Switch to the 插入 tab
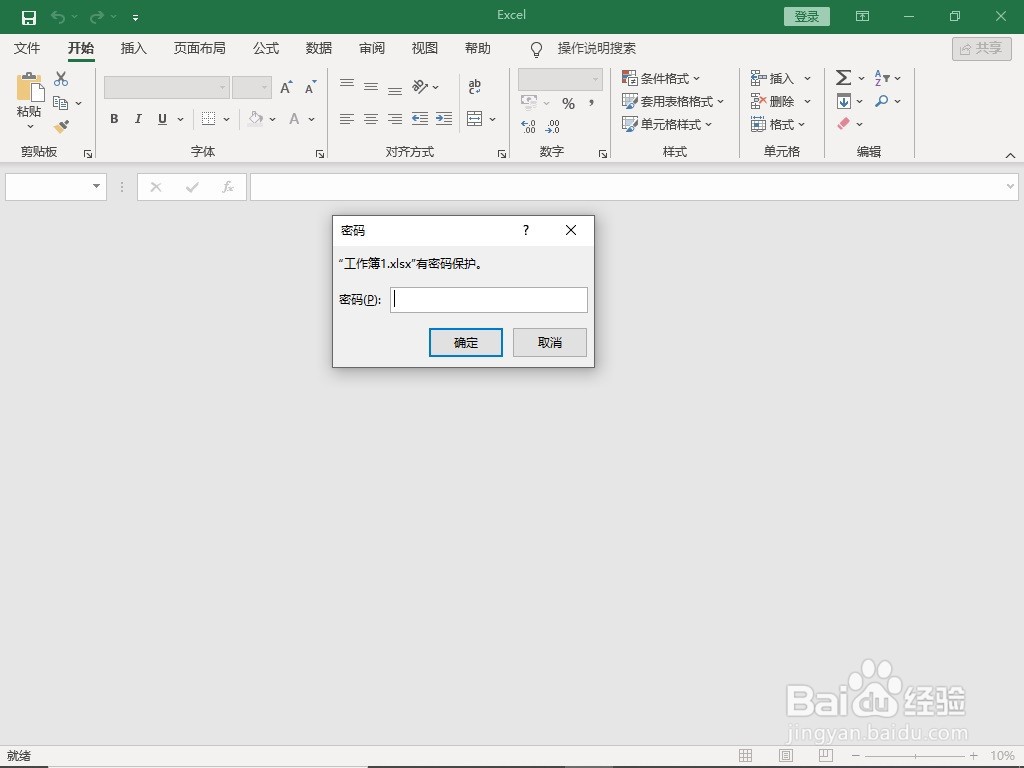 coord(134,48)
